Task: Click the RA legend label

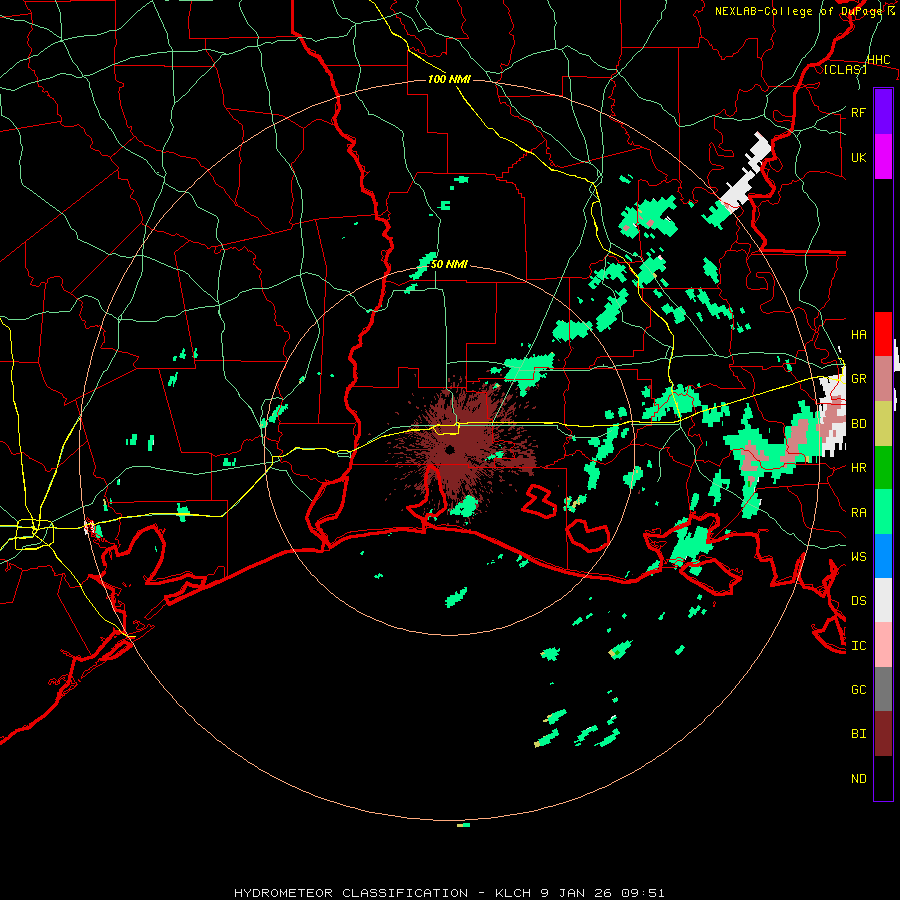Action: tap(858, 513)
